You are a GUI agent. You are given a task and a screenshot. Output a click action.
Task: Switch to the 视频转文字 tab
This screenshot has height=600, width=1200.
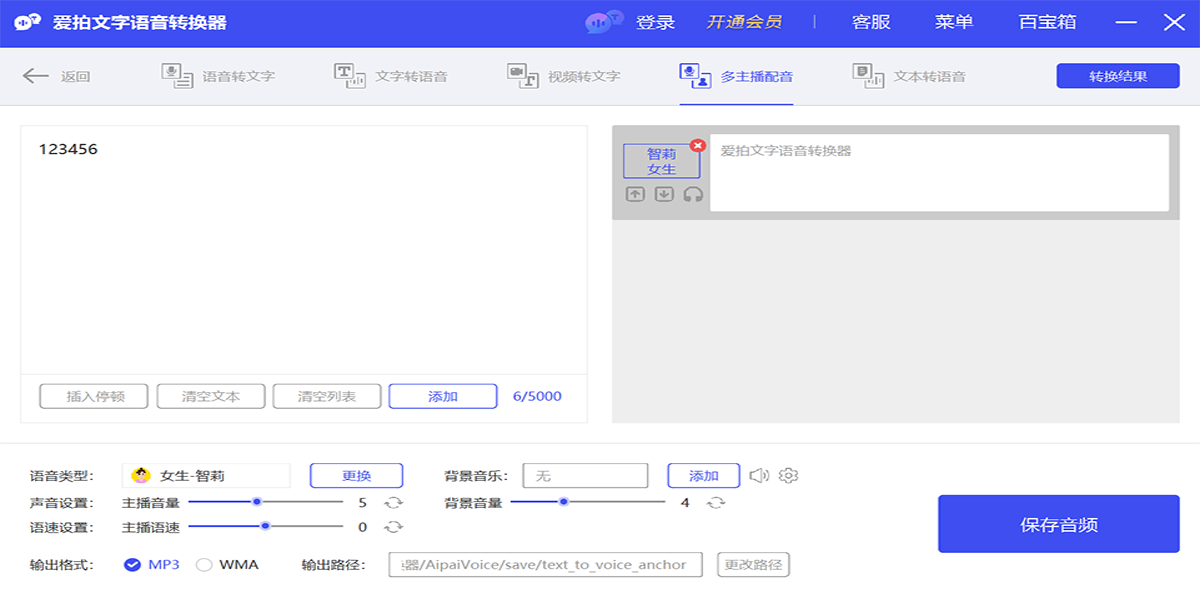564,76
